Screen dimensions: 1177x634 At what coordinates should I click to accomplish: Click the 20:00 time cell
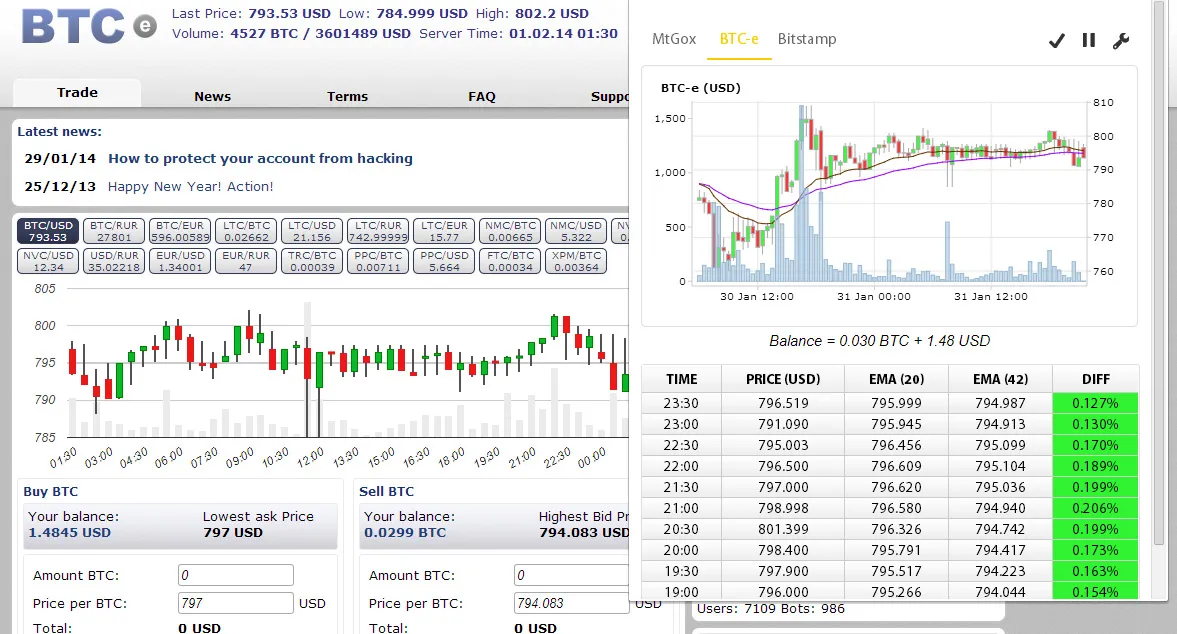tap(682, 550)
